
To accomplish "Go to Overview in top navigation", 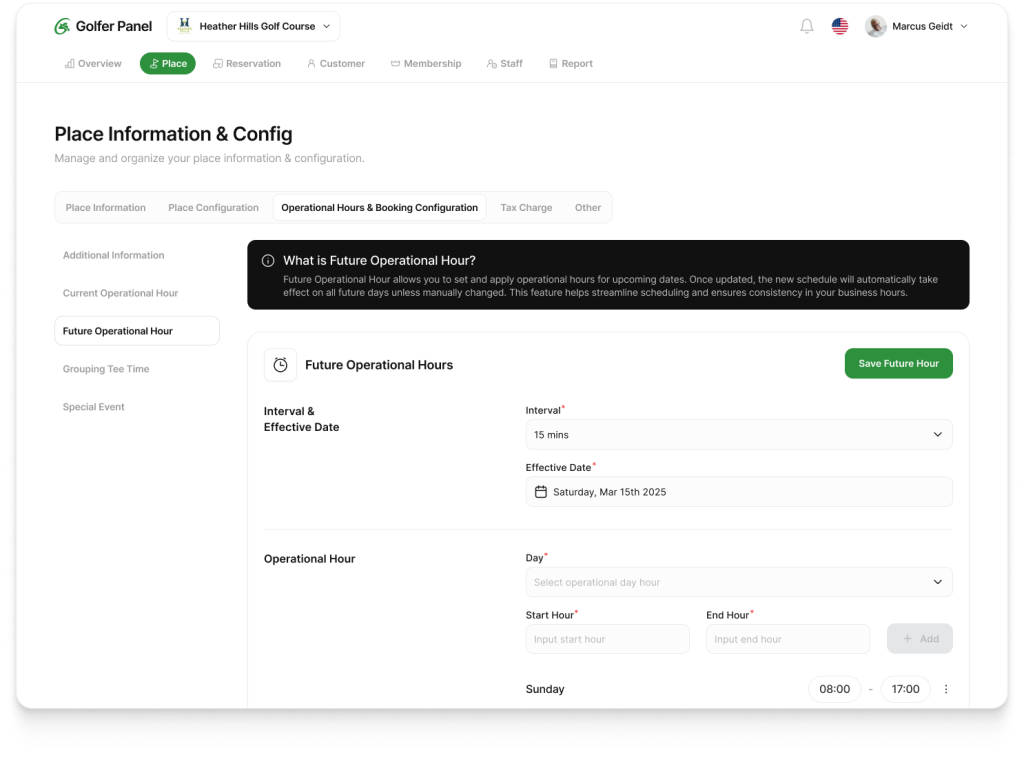I will (x=93, y=63).
